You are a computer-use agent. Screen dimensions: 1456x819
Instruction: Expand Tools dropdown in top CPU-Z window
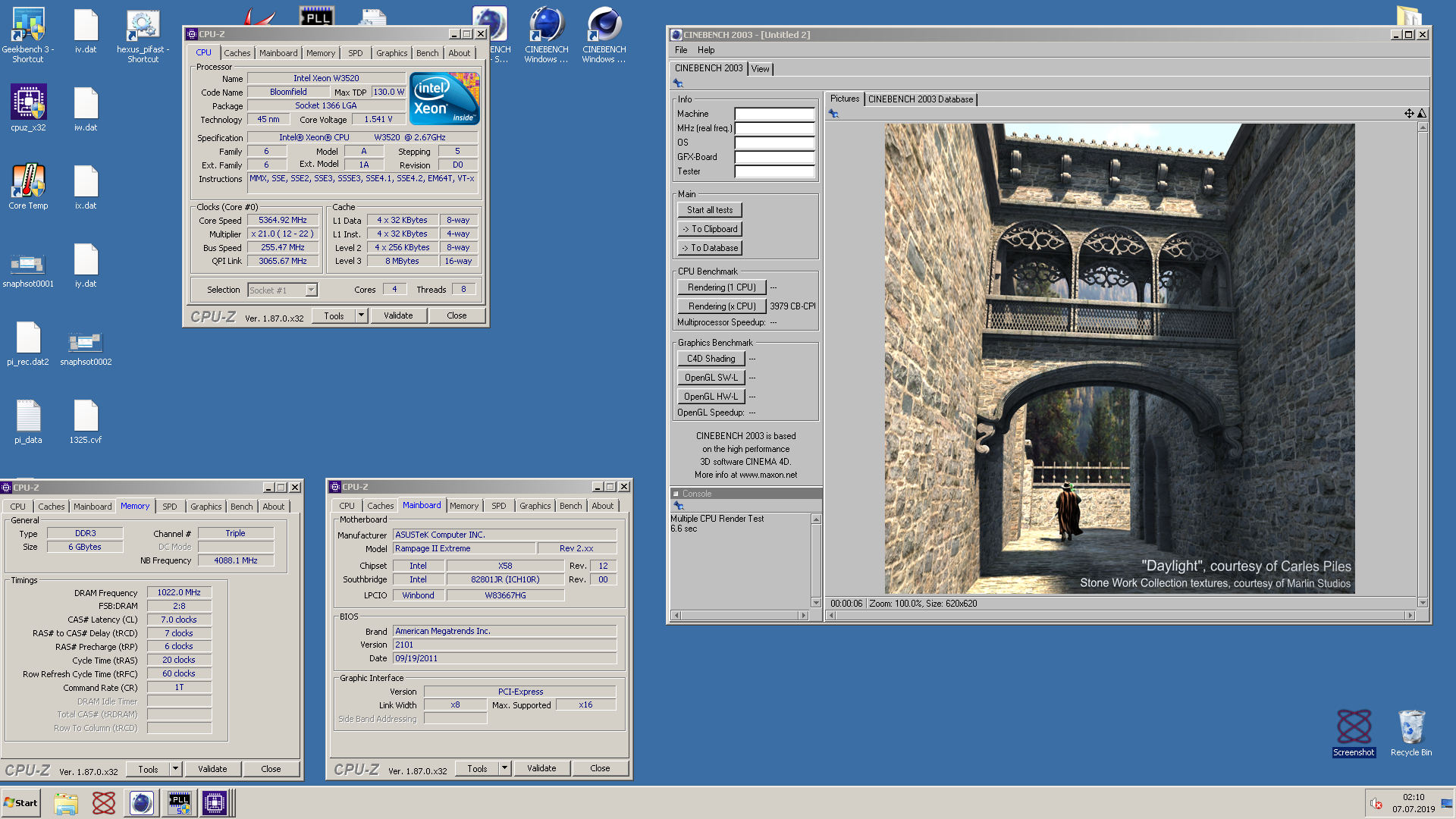point(361,315)
